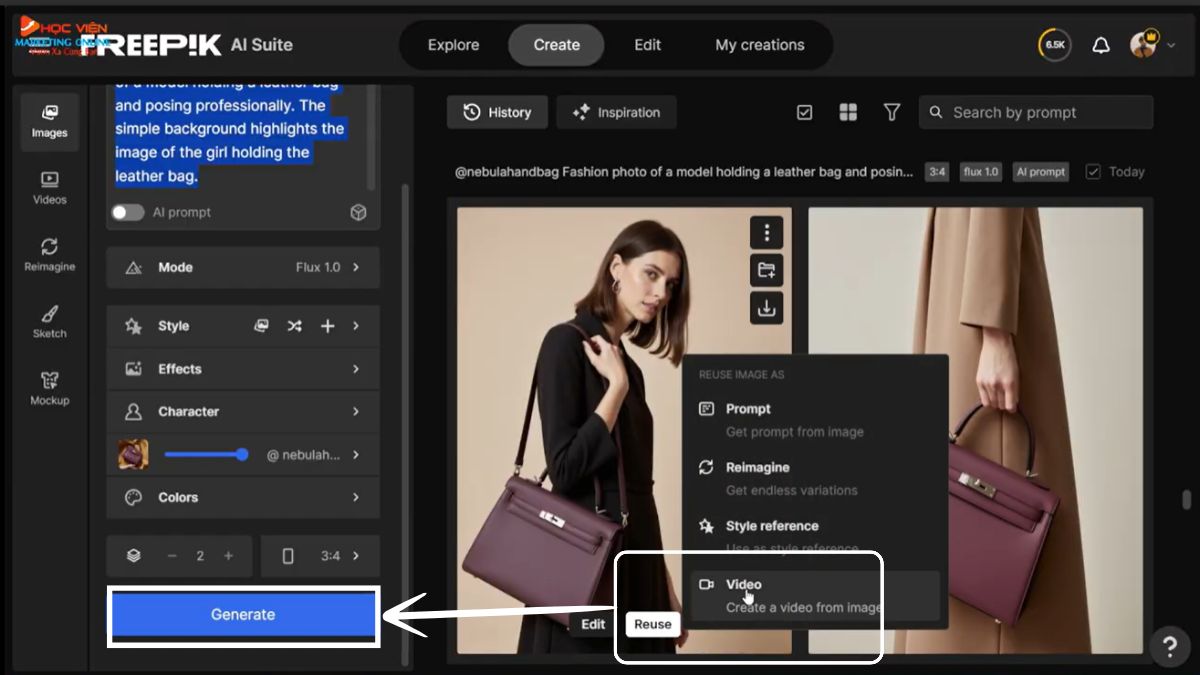The image size is (1200, 675).
Task: Open the user profile avatar
Action: pyautogui.click(x=1143, y=45)
